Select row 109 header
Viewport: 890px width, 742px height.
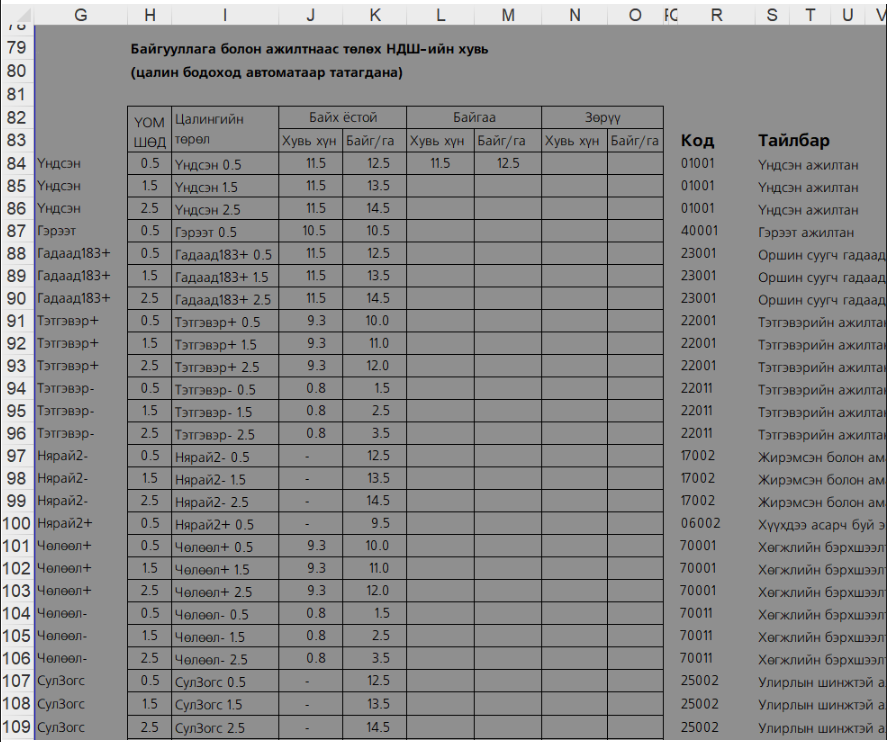(x=16, y=726)
